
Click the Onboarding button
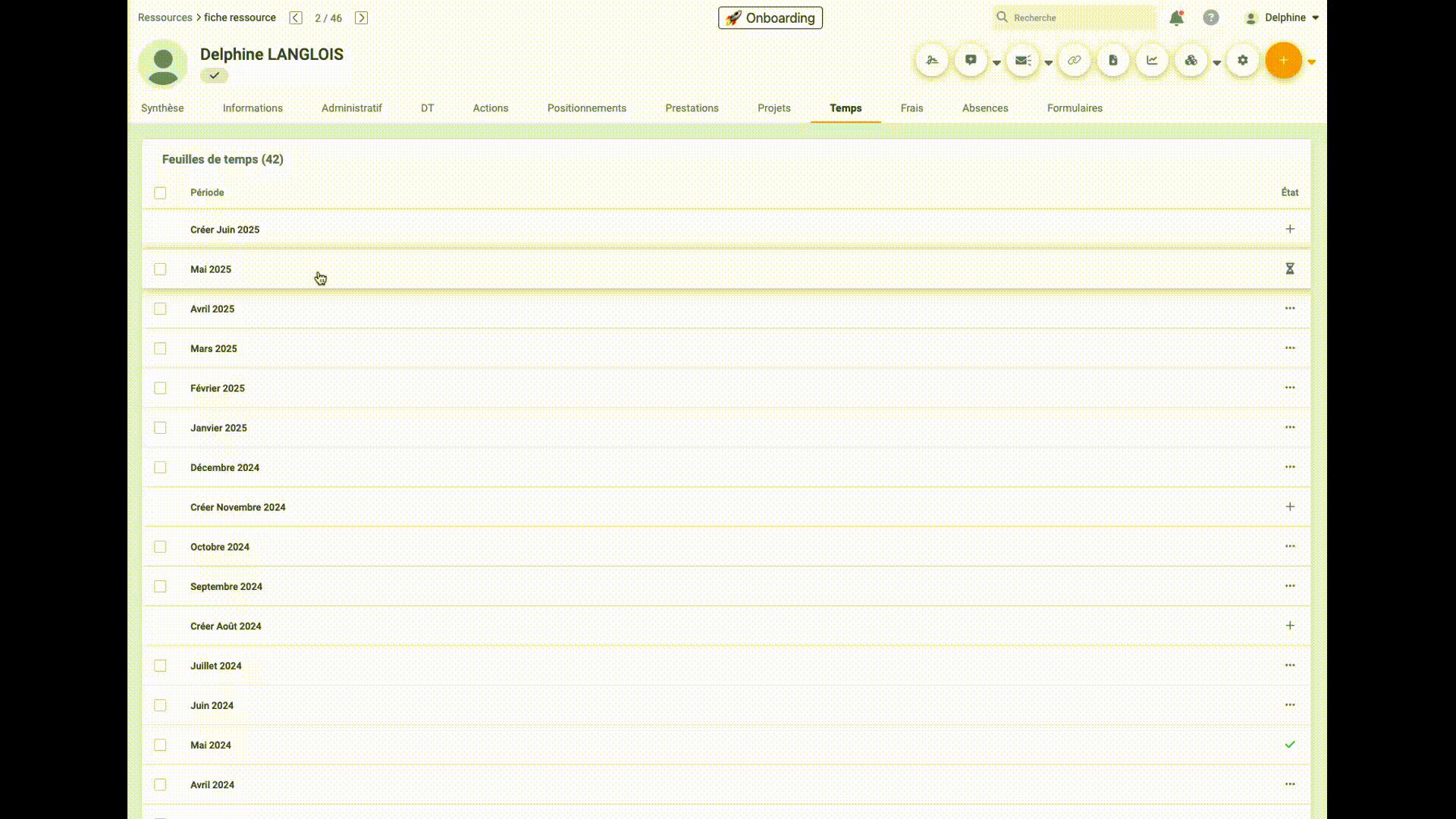click(x=770, y=18)
